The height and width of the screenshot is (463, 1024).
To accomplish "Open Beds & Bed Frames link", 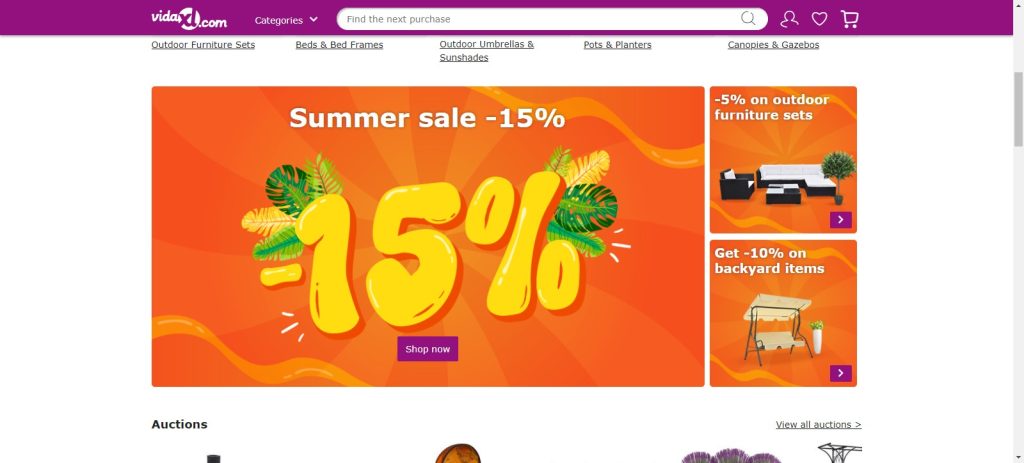I will click(x=339, y=44).
